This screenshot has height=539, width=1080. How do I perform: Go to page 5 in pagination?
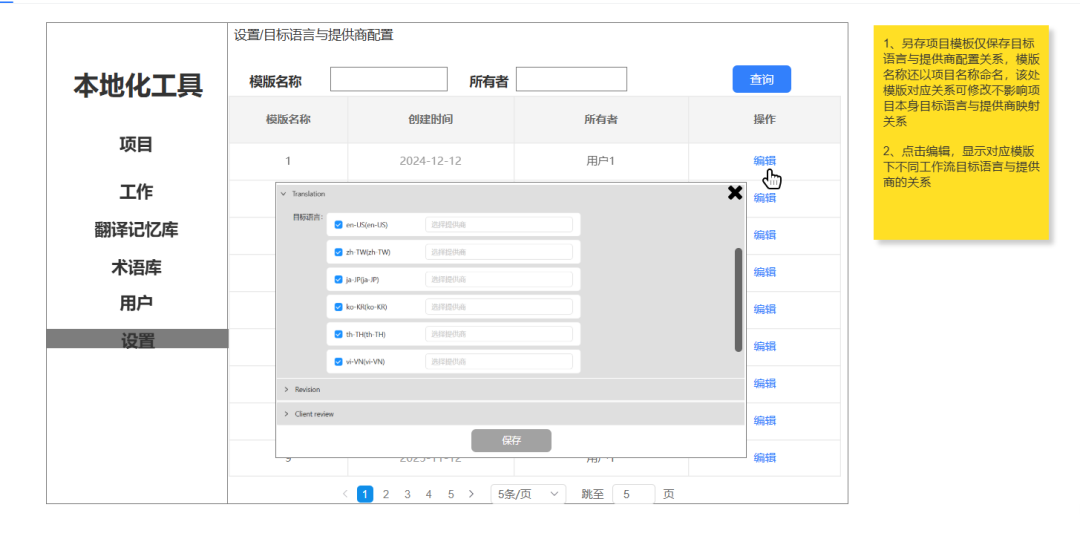(450, 494)
